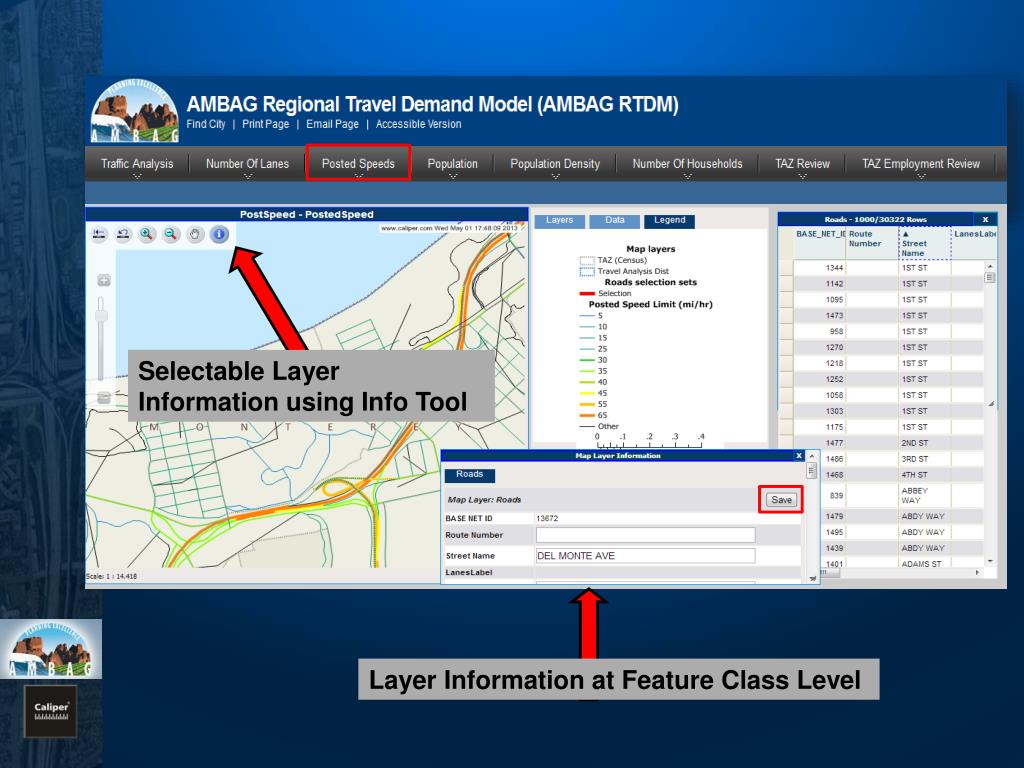Select the Legend tab

(x=669, y=221)
